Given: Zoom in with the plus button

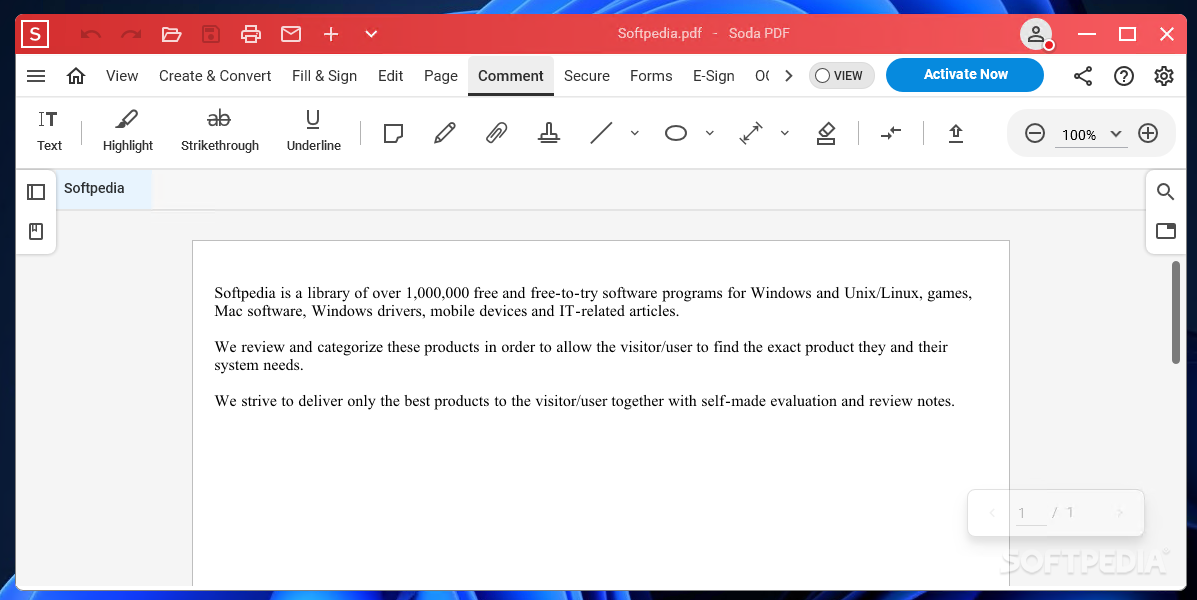Looking at the screenshot, I should tap(1148, 134).
